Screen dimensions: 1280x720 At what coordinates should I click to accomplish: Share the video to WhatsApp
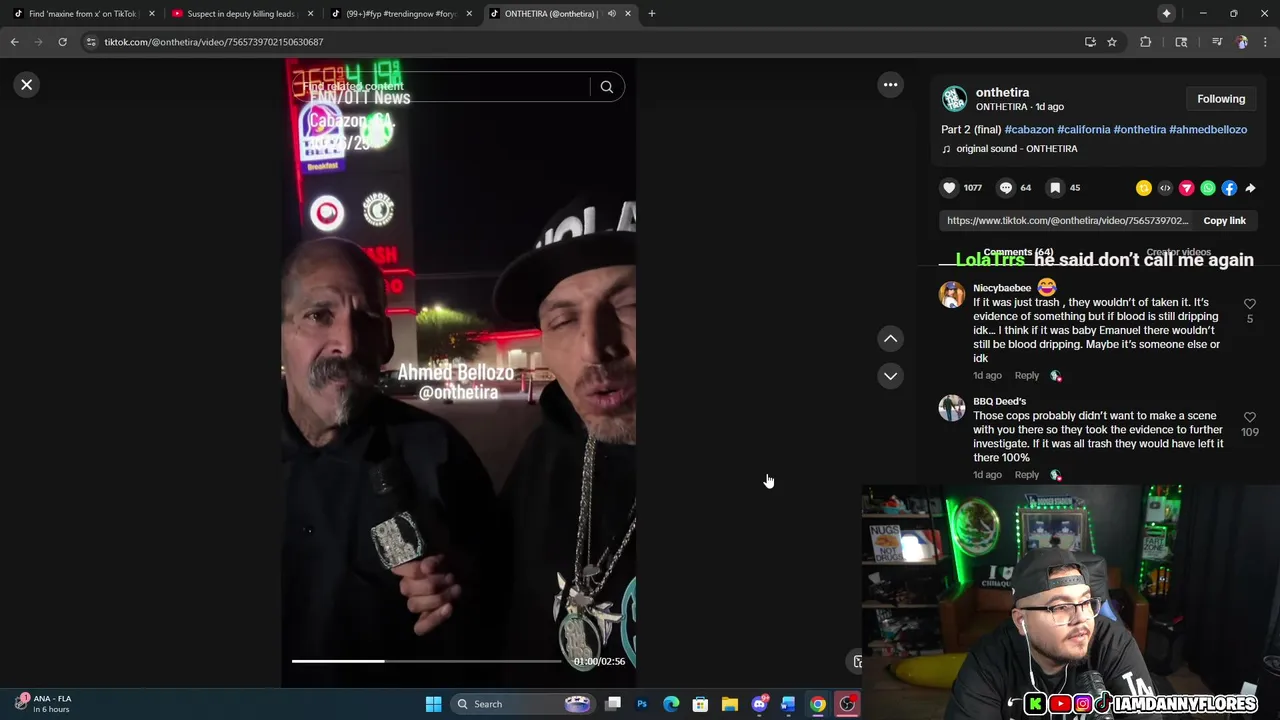1208,188
